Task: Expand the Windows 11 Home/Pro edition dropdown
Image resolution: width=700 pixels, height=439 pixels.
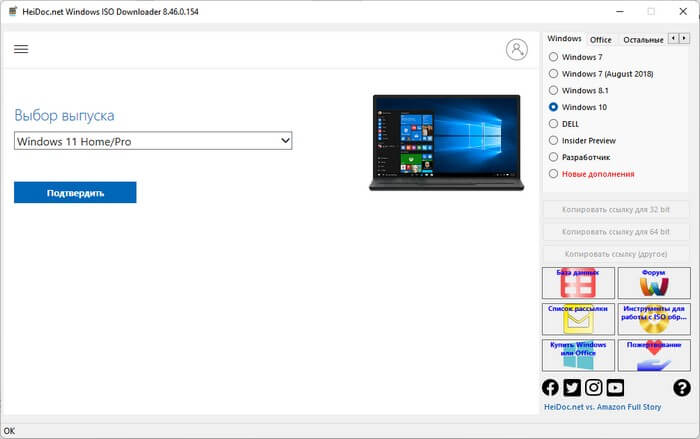Action: (x=153, y=141)
